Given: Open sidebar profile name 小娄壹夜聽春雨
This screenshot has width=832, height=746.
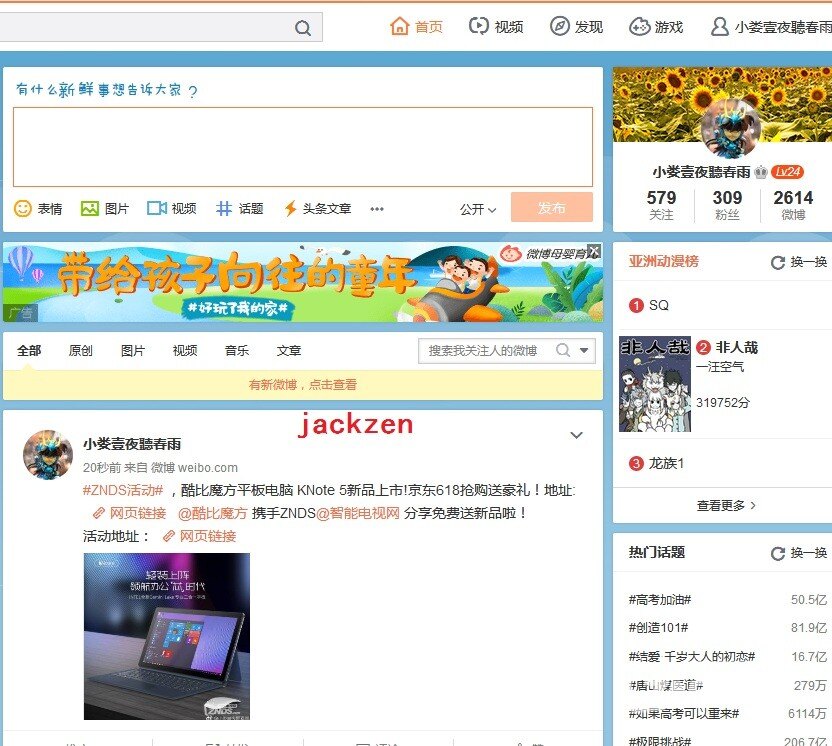Looking at the screenshot, I should [701, 172].
